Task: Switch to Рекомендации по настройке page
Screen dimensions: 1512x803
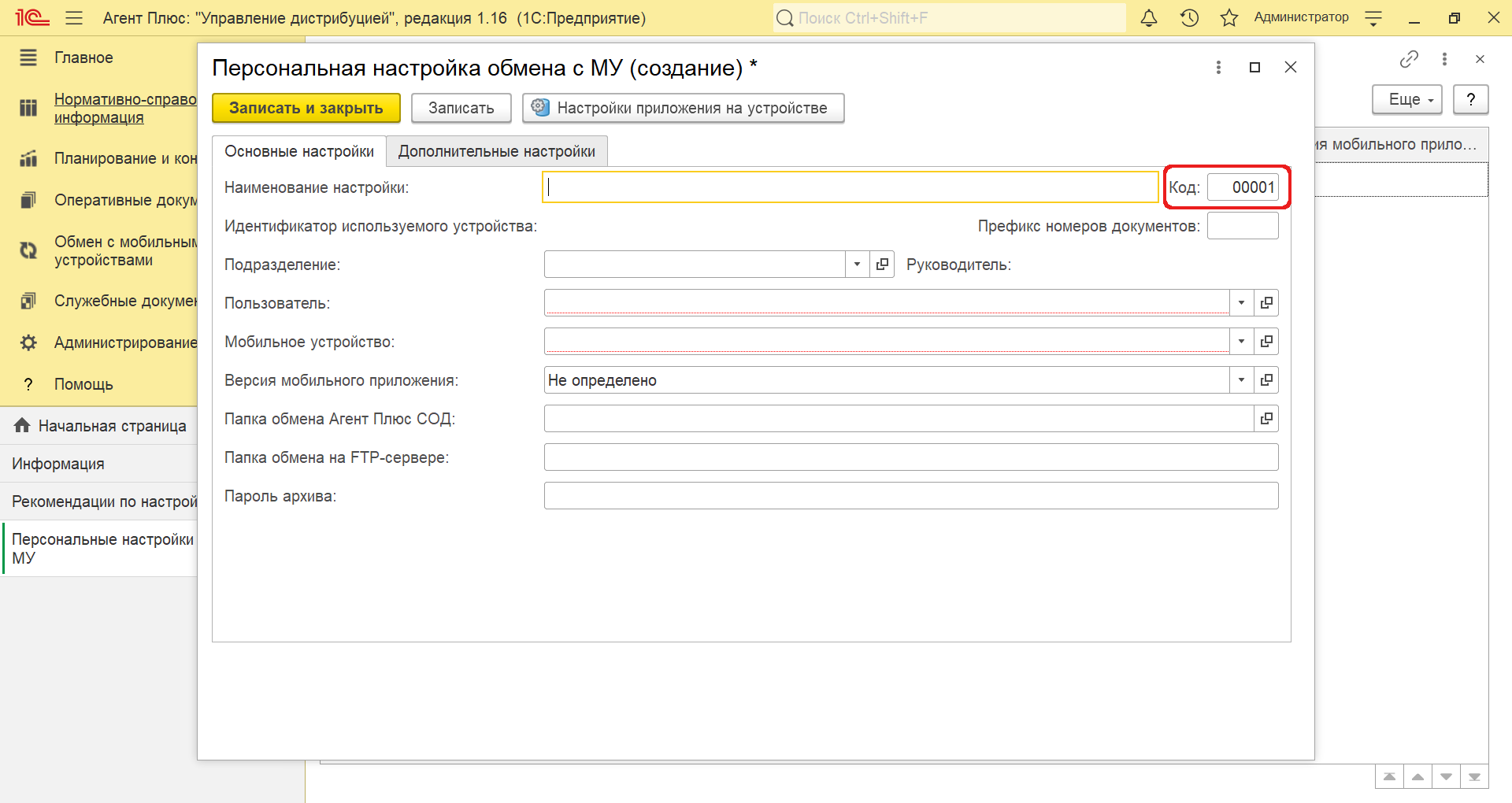Action: pyautogui.click(x=99, y=501)
